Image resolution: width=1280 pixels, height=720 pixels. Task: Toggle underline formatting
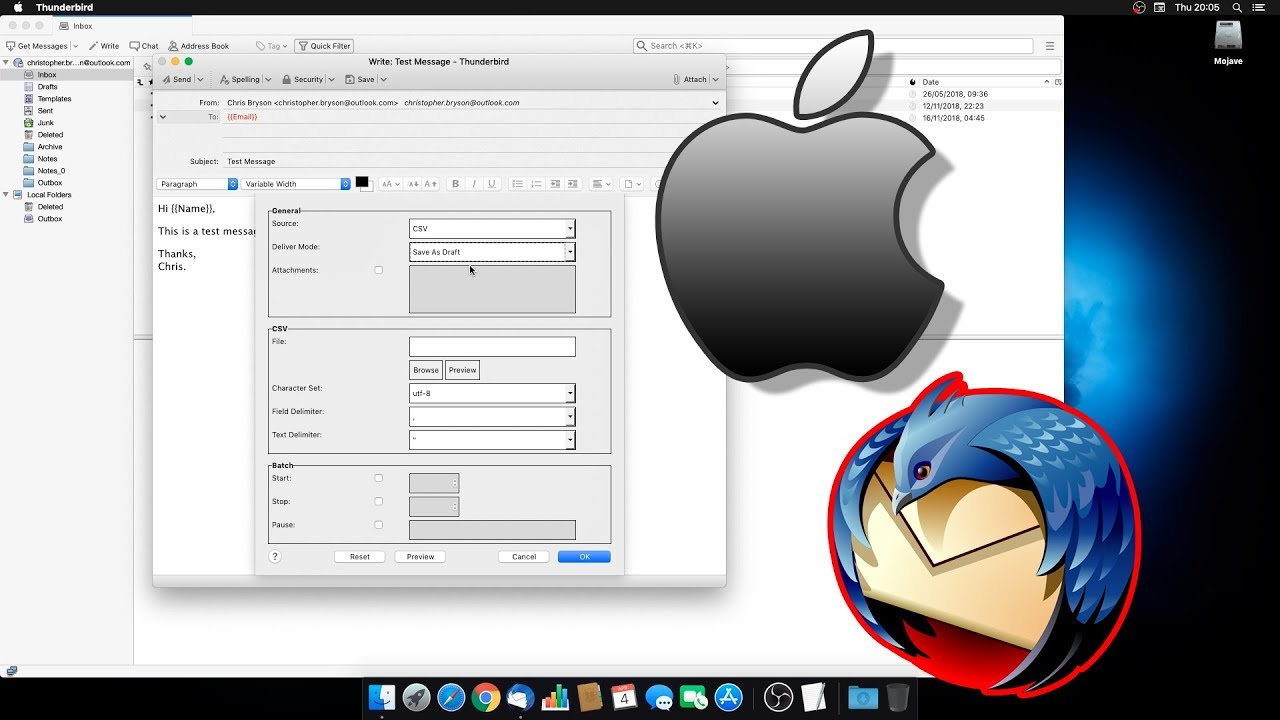[x=491, y=184]
